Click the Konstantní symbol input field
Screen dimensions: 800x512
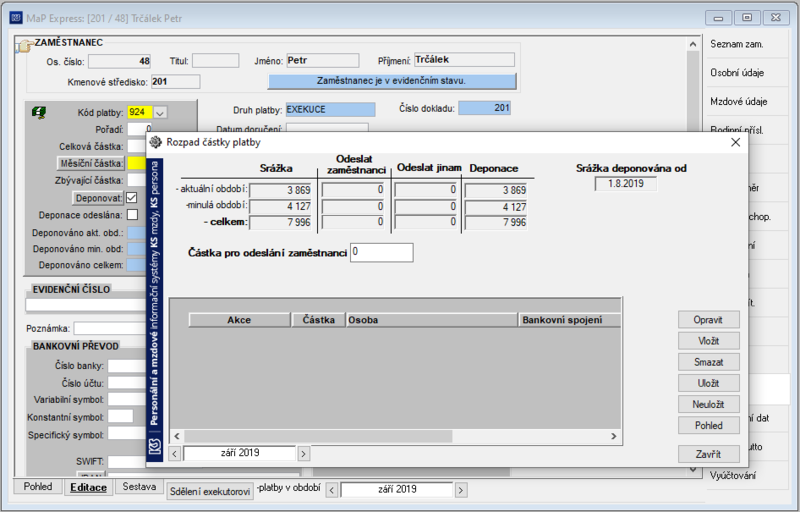pyautogui.click(x=120, y=417)
